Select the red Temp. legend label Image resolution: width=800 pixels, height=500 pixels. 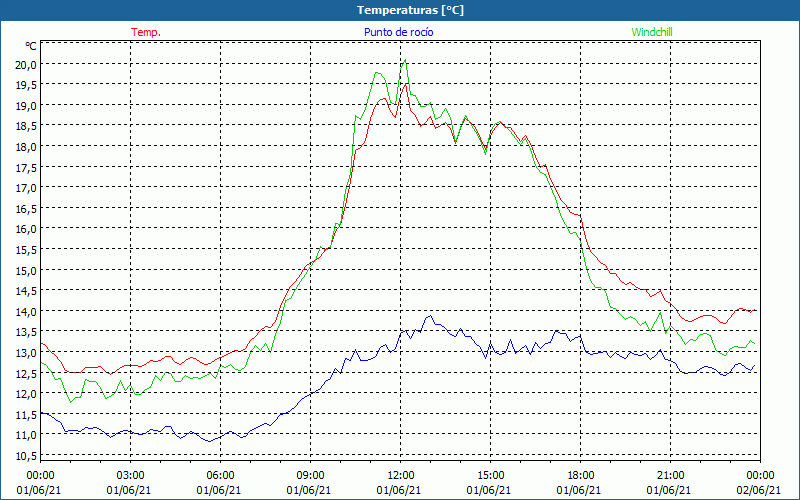(146, 32)
